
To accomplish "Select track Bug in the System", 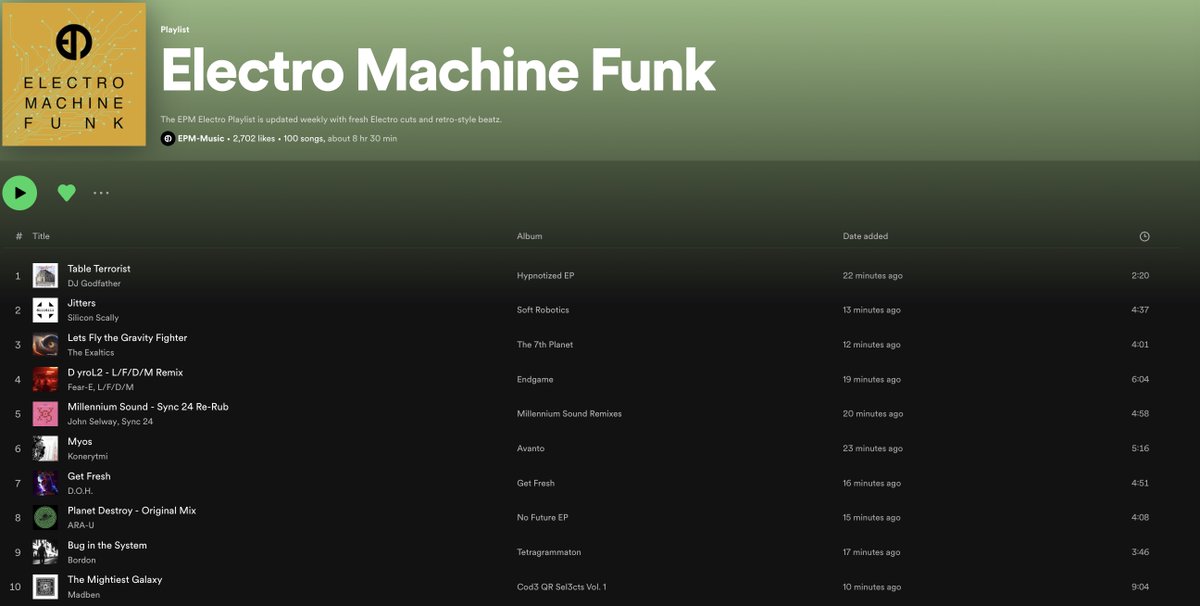I will point(107,545).
